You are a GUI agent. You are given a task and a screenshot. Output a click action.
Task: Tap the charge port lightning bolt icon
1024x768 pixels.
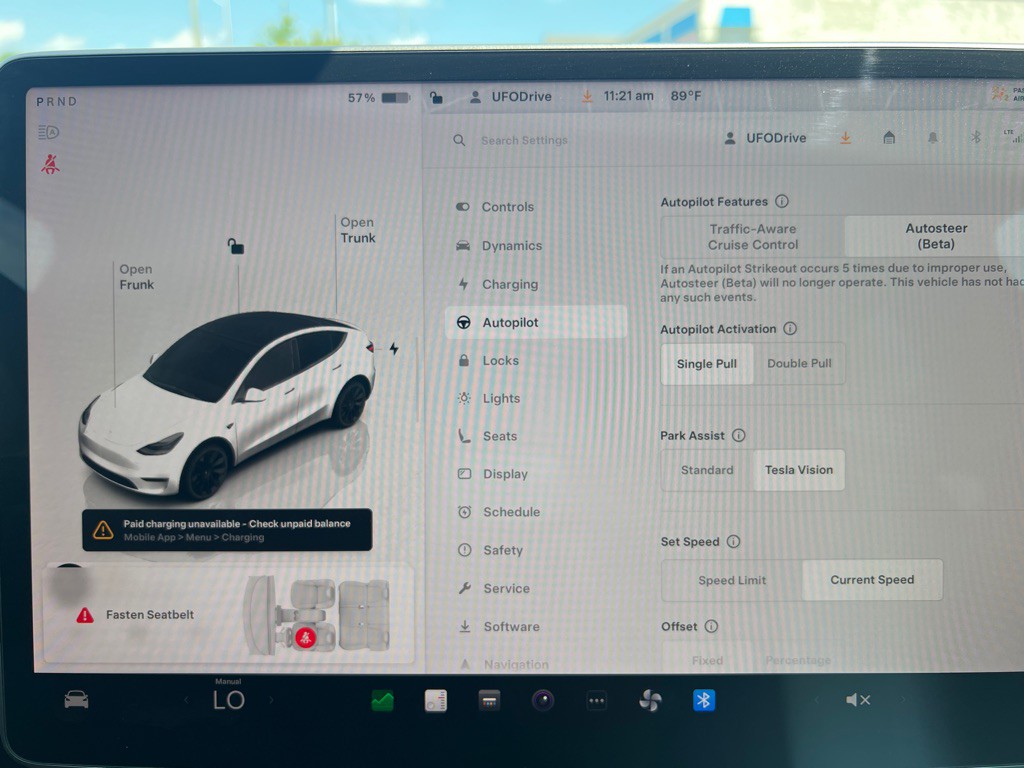click(394, 349)
